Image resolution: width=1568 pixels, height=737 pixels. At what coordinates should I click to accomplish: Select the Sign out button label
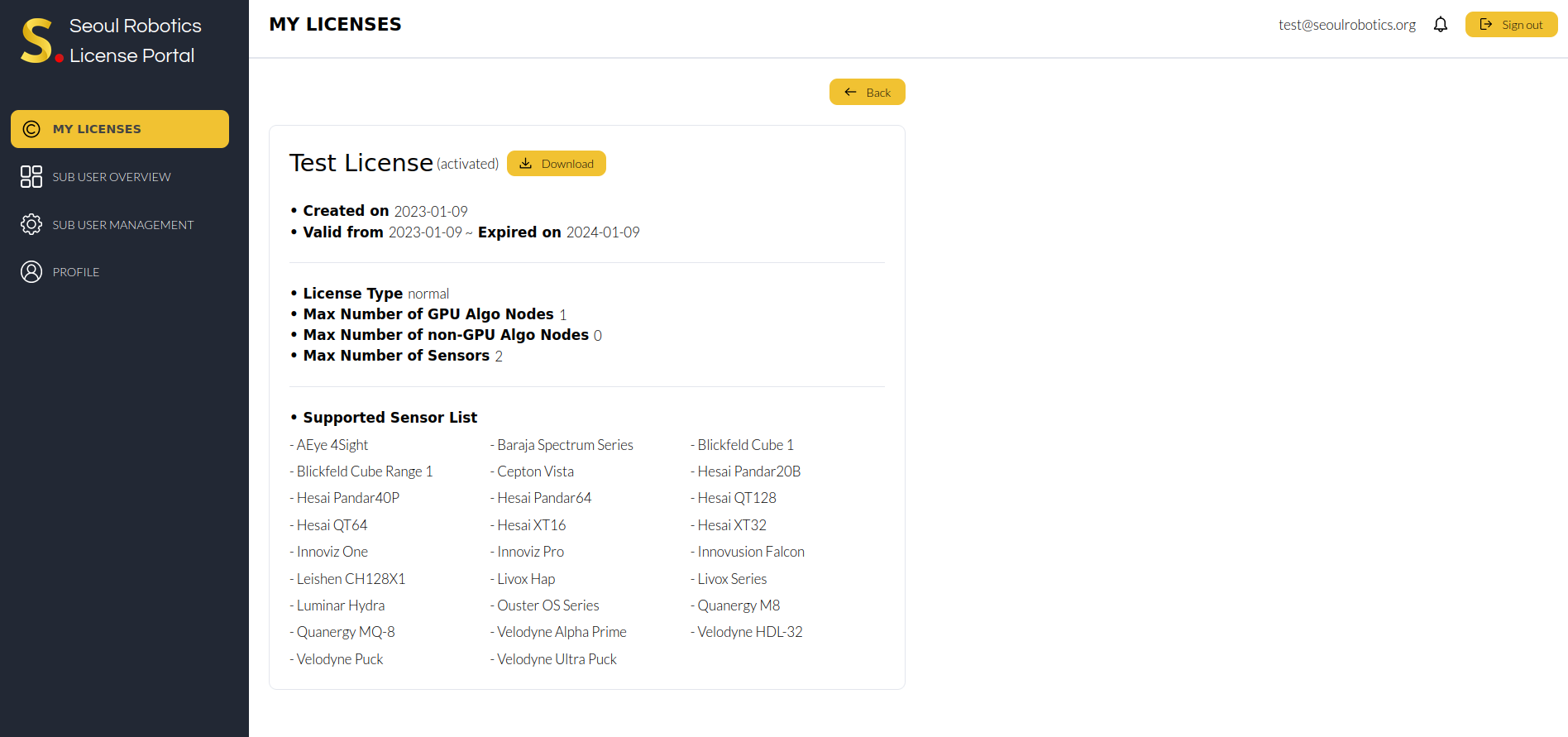(x=1522, y=25)
